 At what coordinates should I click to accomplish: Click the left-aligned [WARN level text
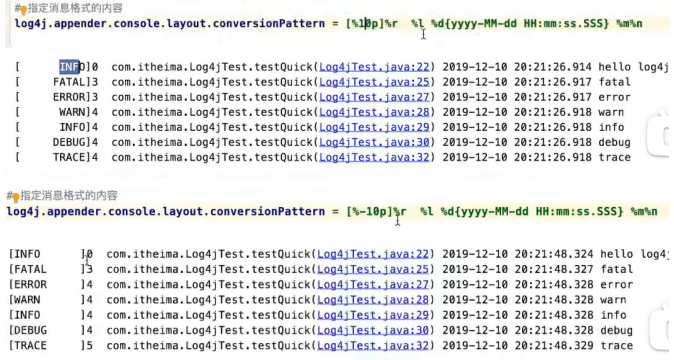coord(25,300)
